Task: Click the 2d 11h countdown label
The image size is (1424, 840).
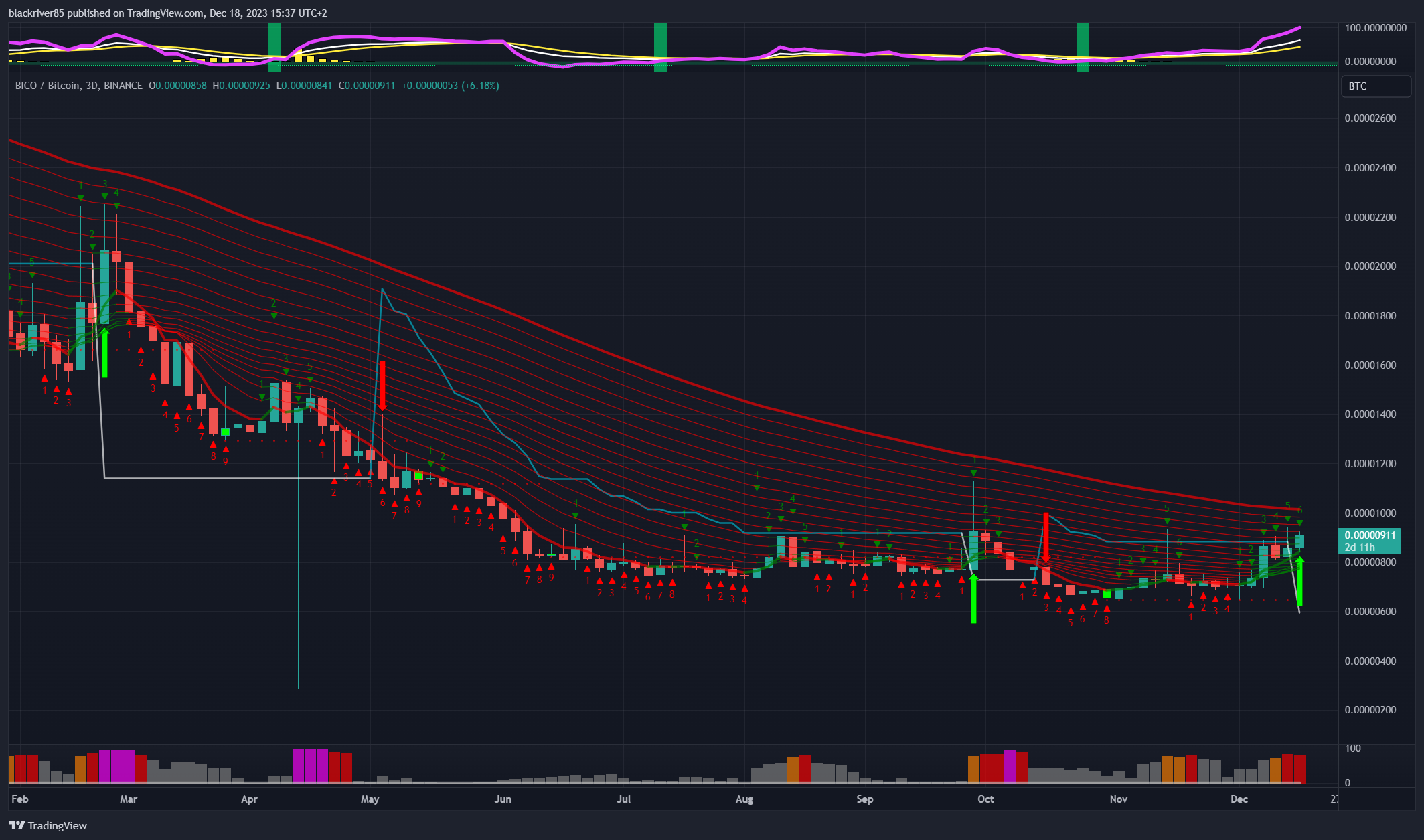Action: (x=1360, y=548)
